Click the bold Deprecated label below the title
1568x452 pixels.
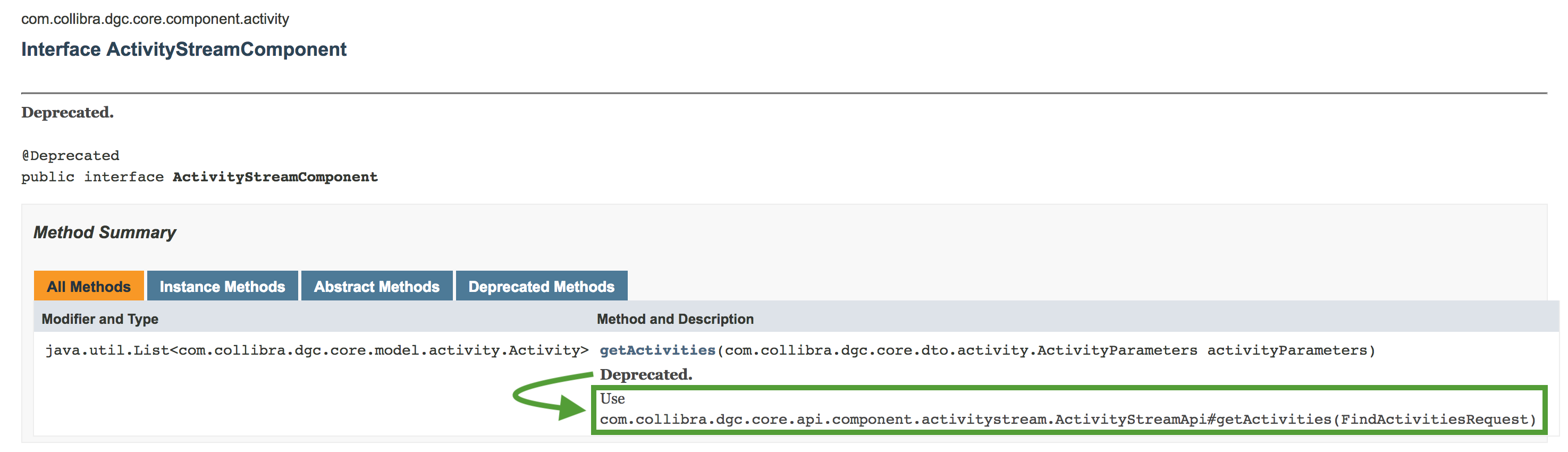[67, 113]
